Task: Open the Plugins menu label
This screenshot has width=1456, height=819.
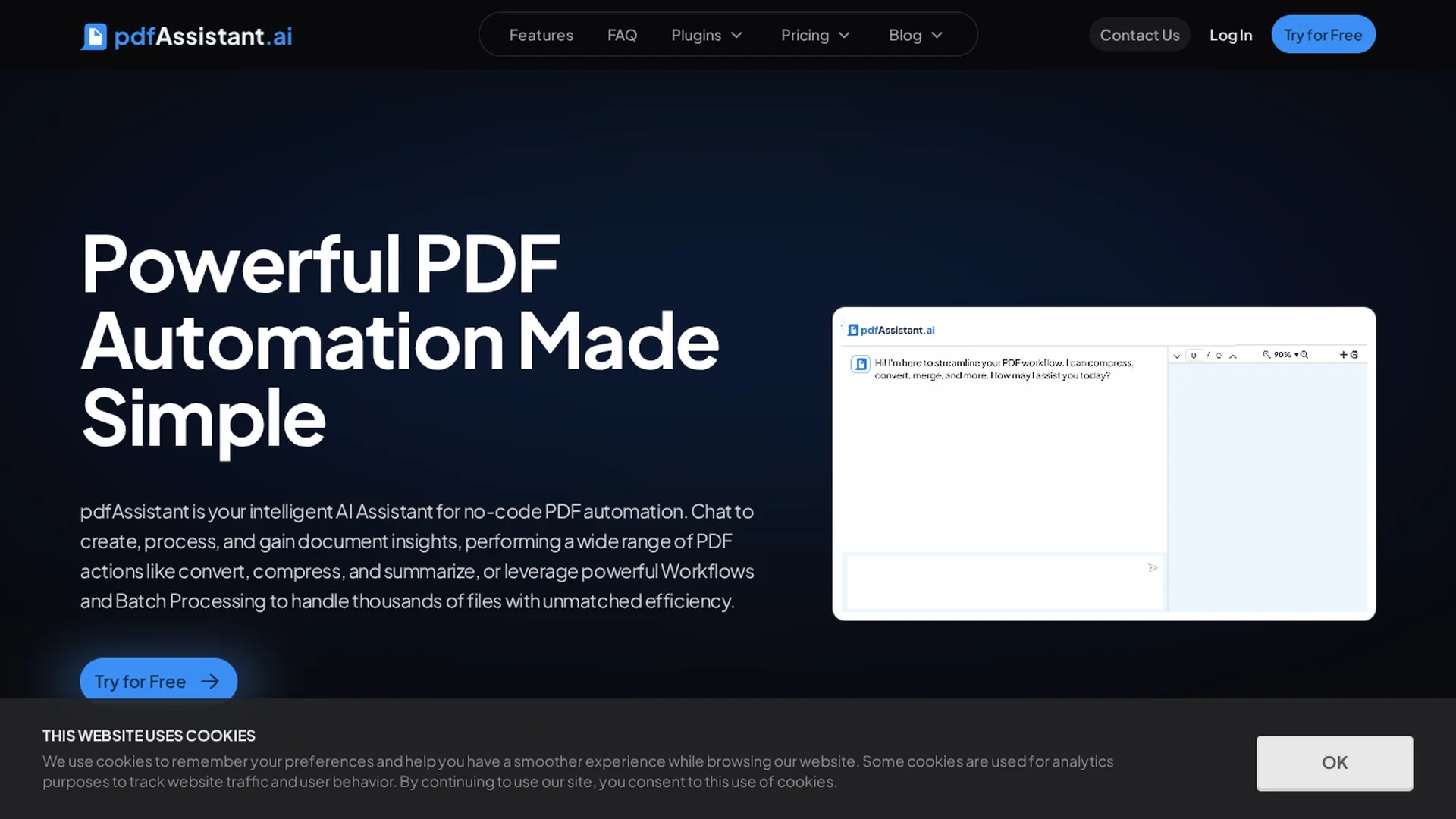Action: pos(695,35)
